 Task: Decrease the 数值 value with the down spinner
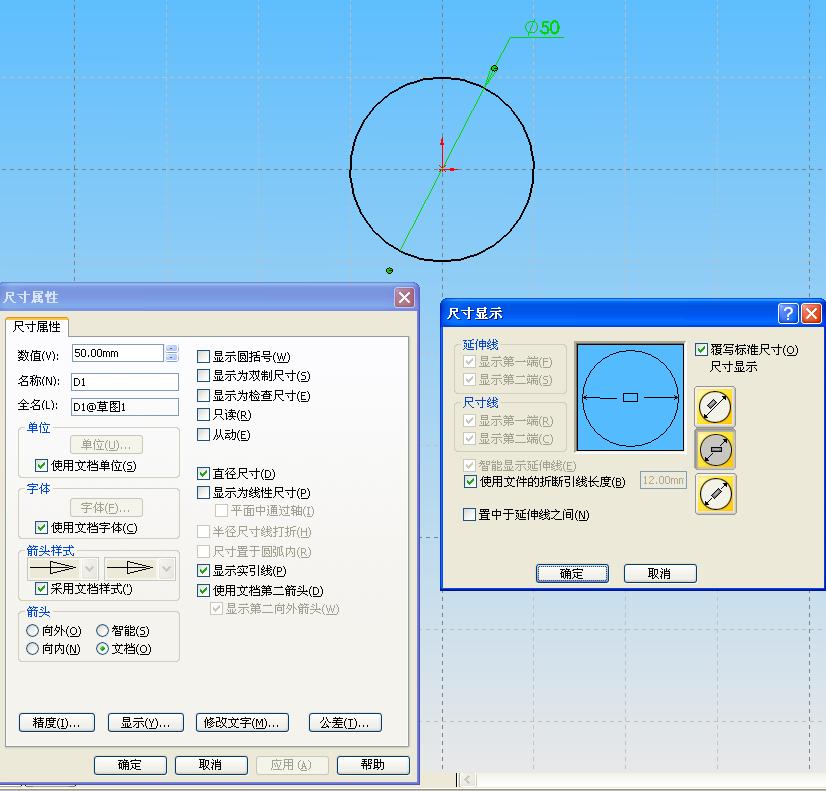click(172, 357)
